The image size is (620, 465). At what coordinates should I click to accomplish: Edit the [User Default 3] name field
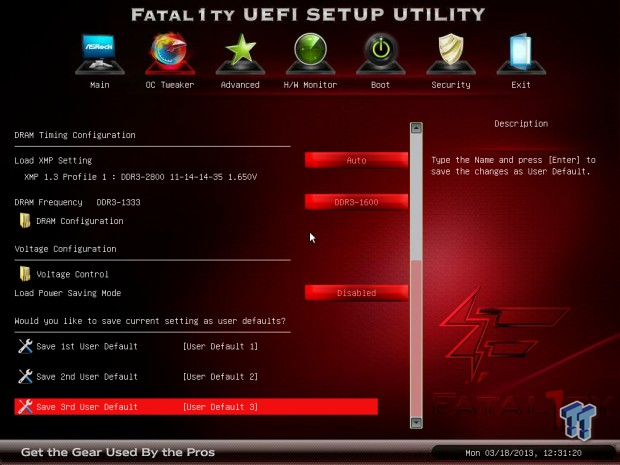tap(220, 407)
